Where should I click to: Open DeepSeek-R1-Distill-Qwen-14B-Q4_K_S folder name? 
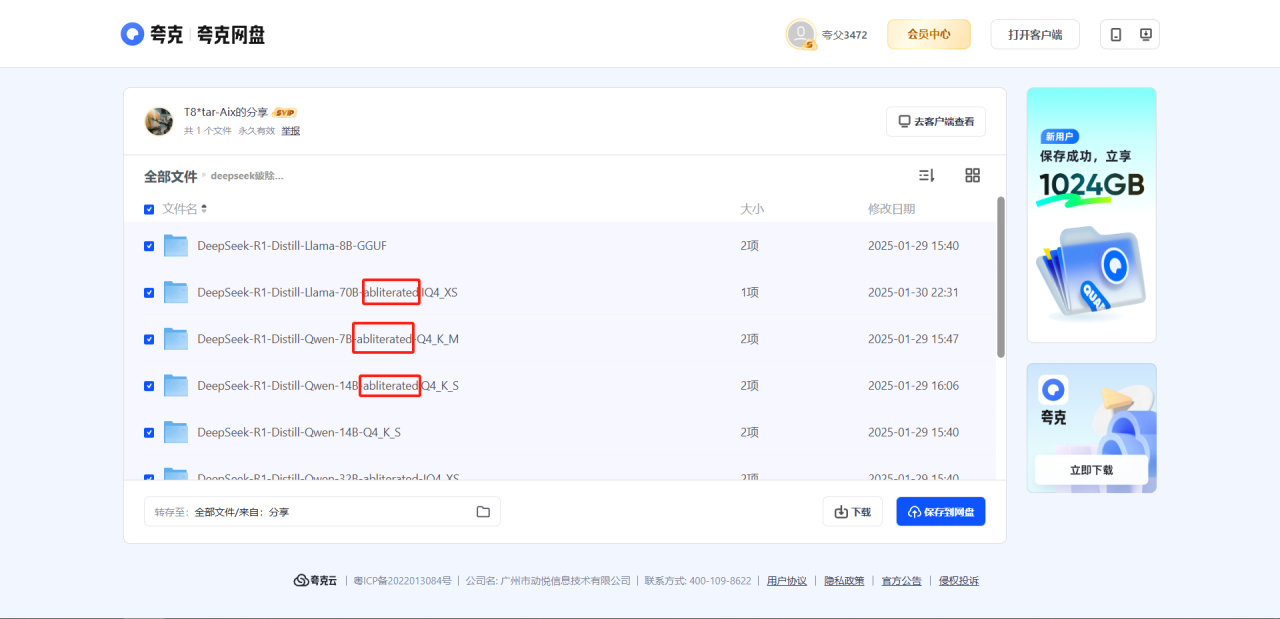(299, 432)
